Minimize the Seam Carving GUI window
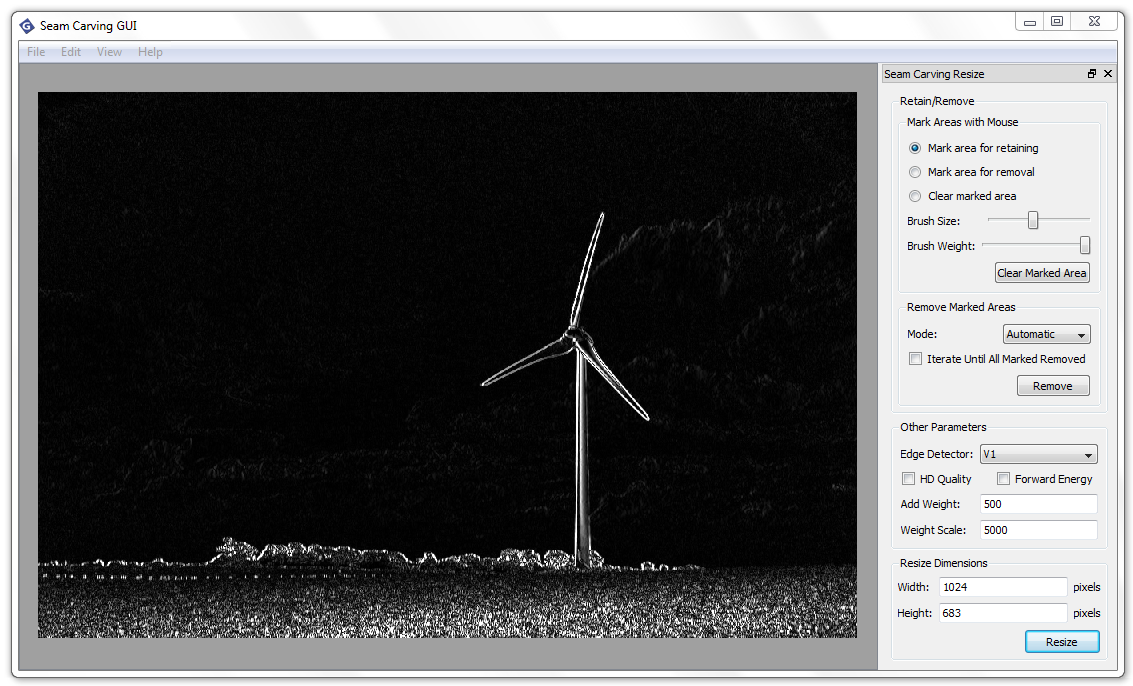1133x686 pixels. click(x=1030, y=22)
